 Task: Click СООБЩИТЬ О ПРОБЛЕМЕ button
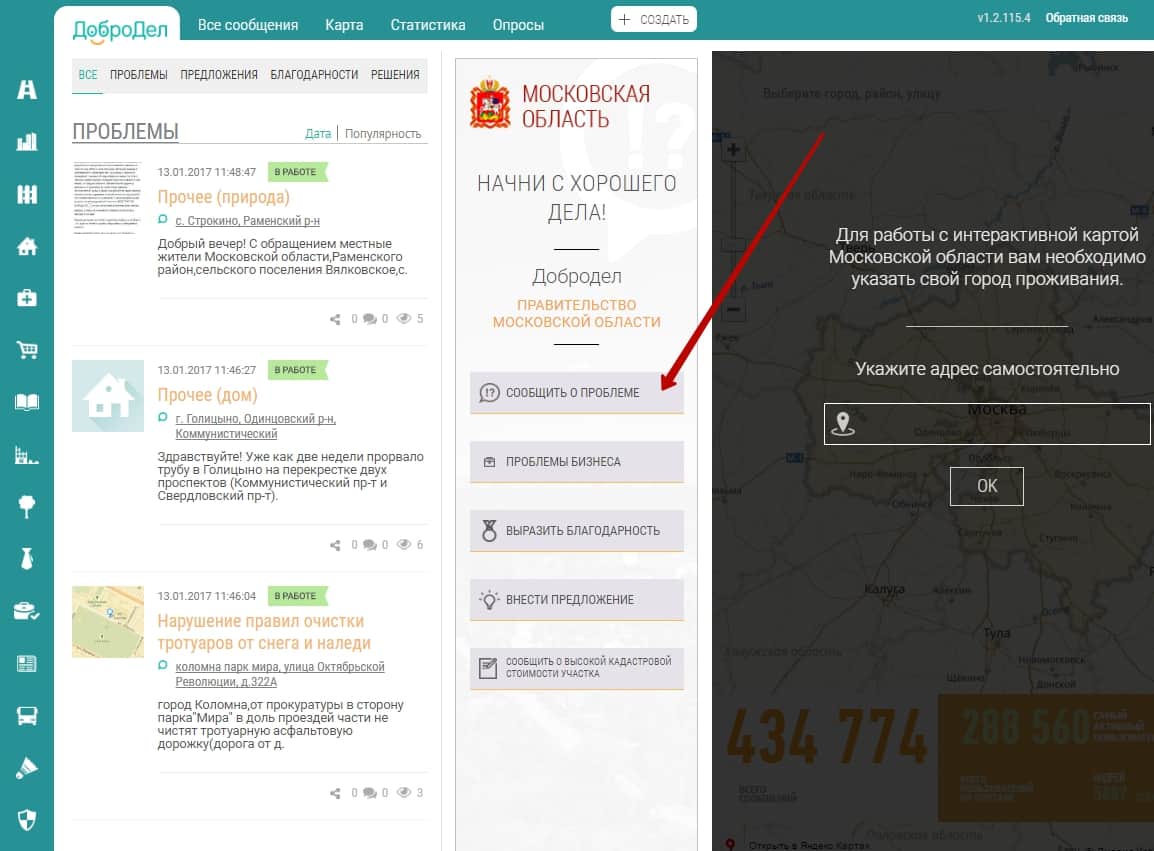[x=577, y=392]
